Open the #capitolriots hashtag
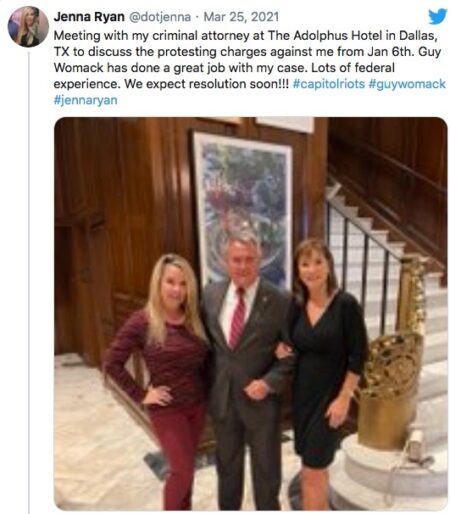 (329, 84)
